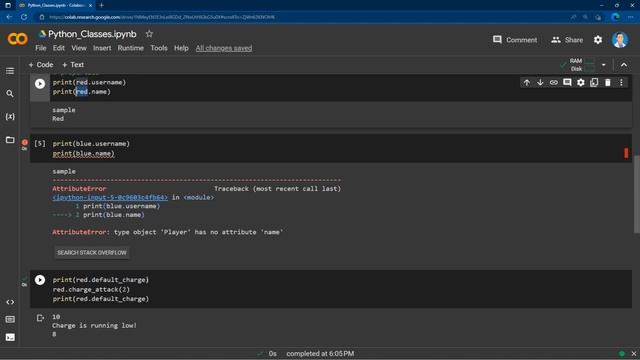Expand the RAM Disk connection dropdown
Screen dimensions: 640x360
click(x=603, y=65)
